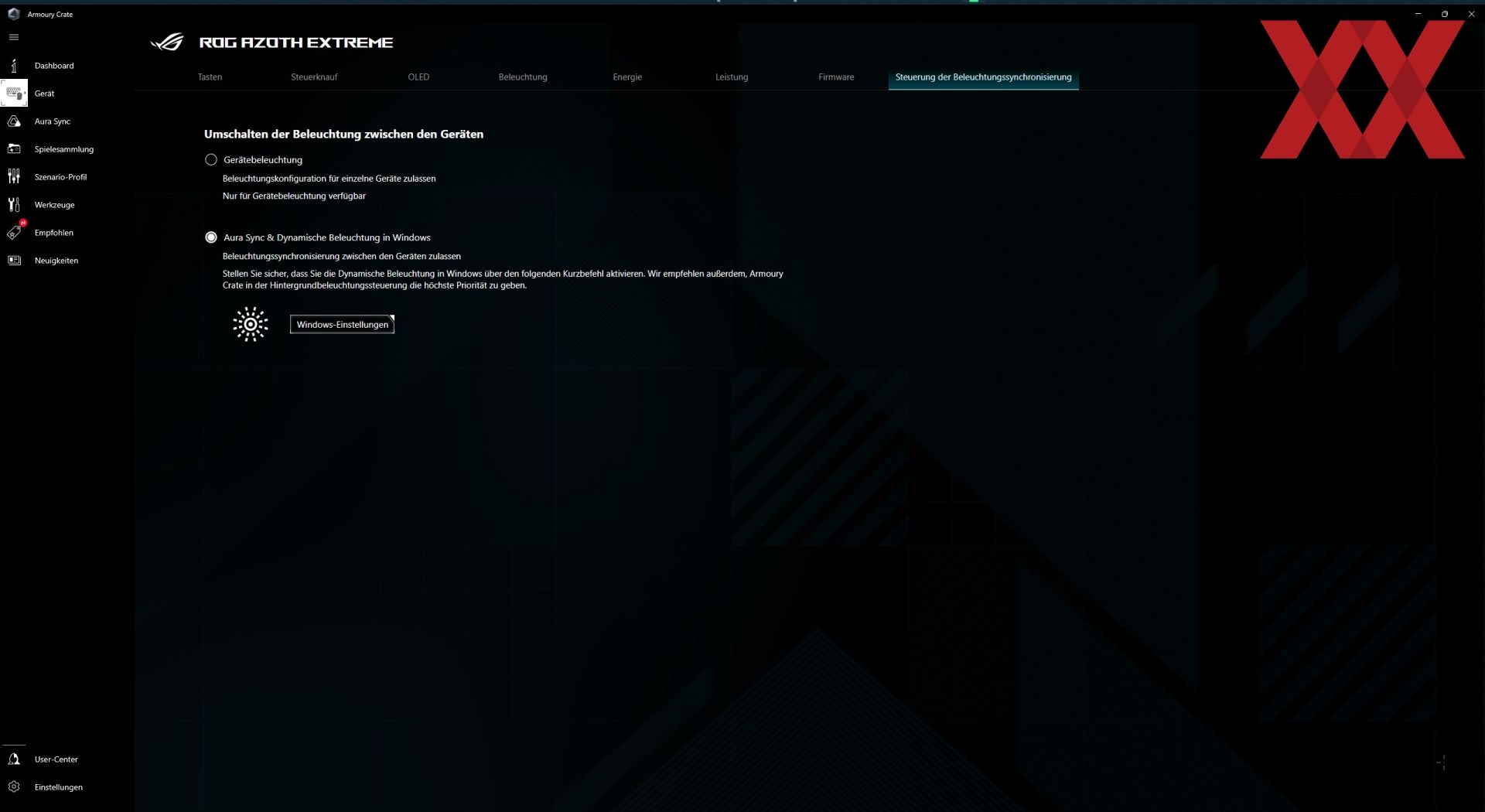This screenshot has height=812, width=1485.
Task: Click the Werkzeuge tools icon
Action: (14, 205)
